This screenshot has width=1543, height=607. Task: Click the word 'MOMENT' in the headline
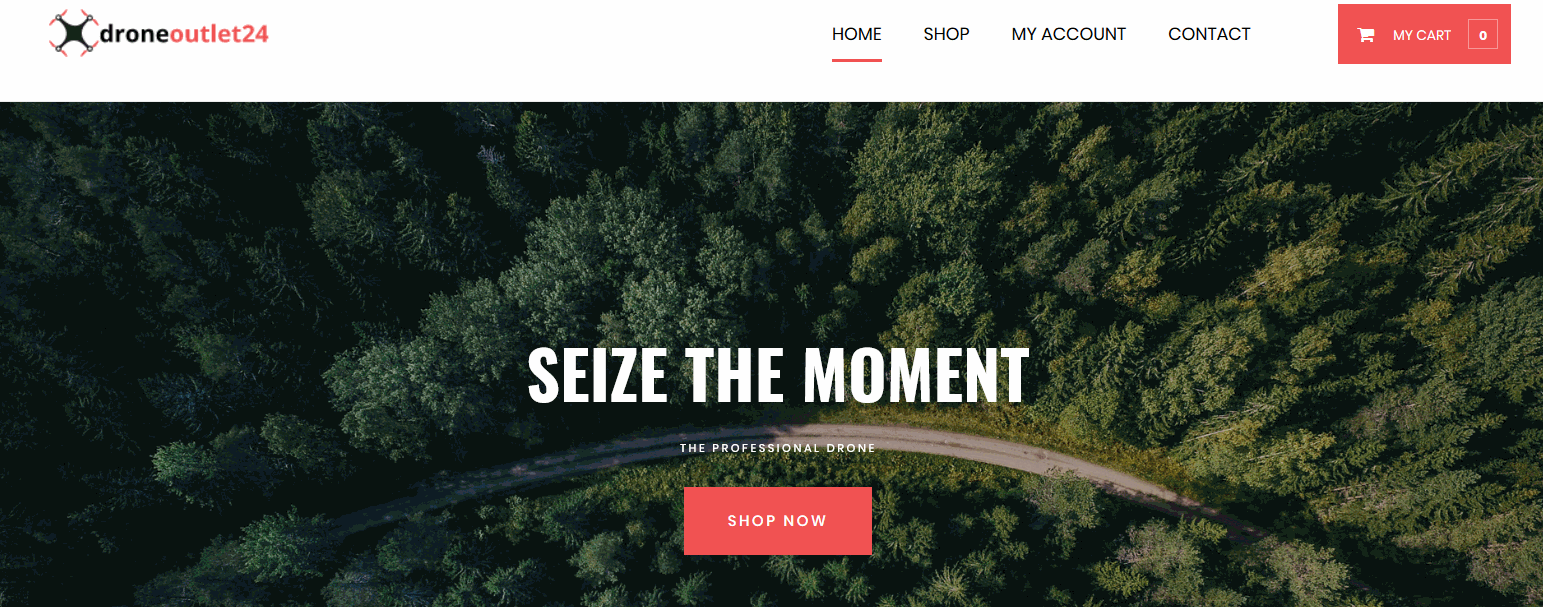click(x=916, y=375)
